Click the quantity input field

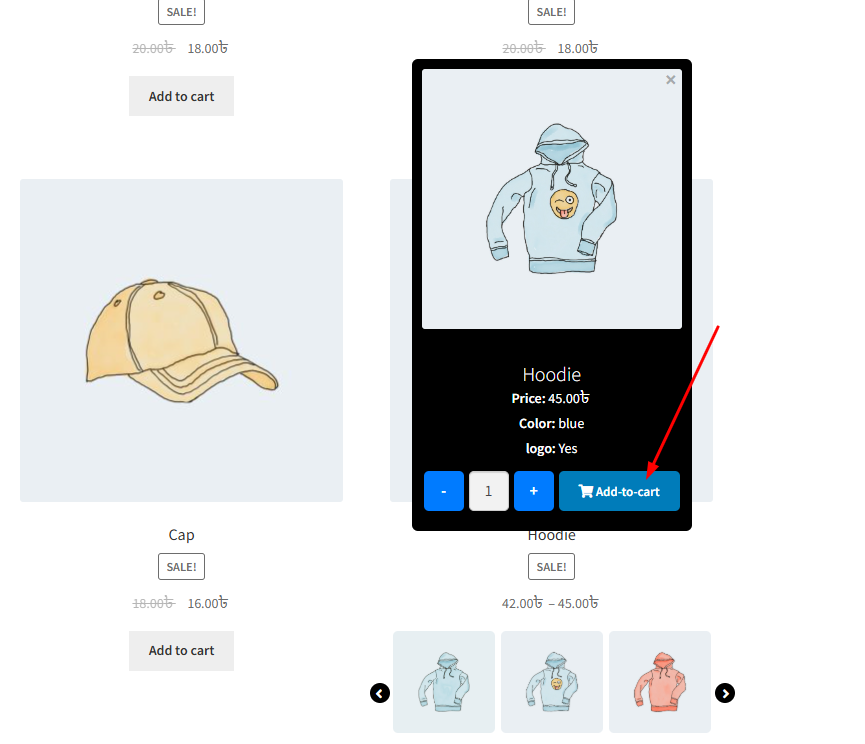point(489,491)
